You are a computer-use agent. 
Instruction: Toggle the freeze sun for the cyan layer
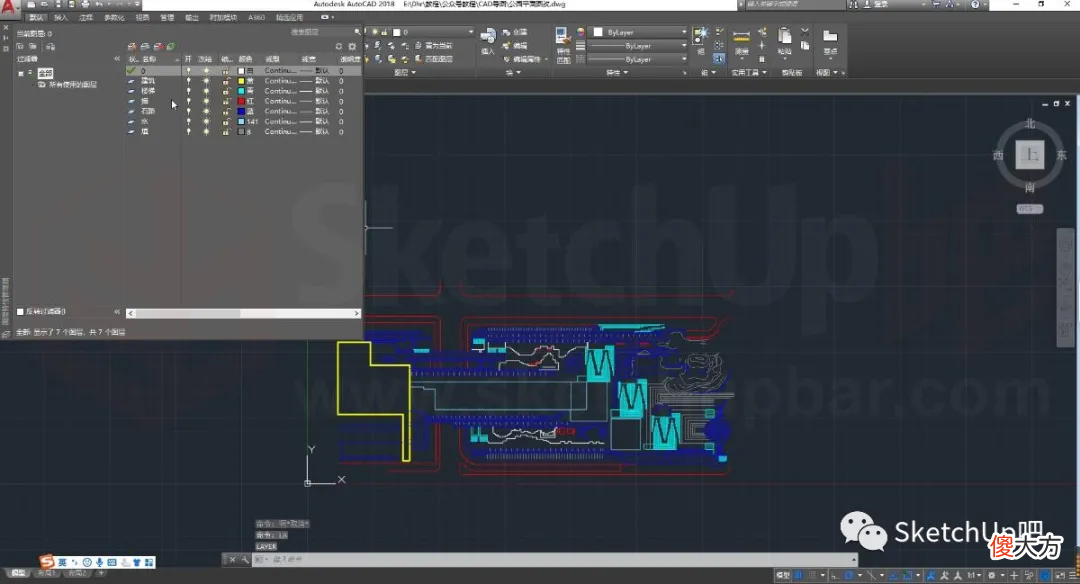click(206, 91)
